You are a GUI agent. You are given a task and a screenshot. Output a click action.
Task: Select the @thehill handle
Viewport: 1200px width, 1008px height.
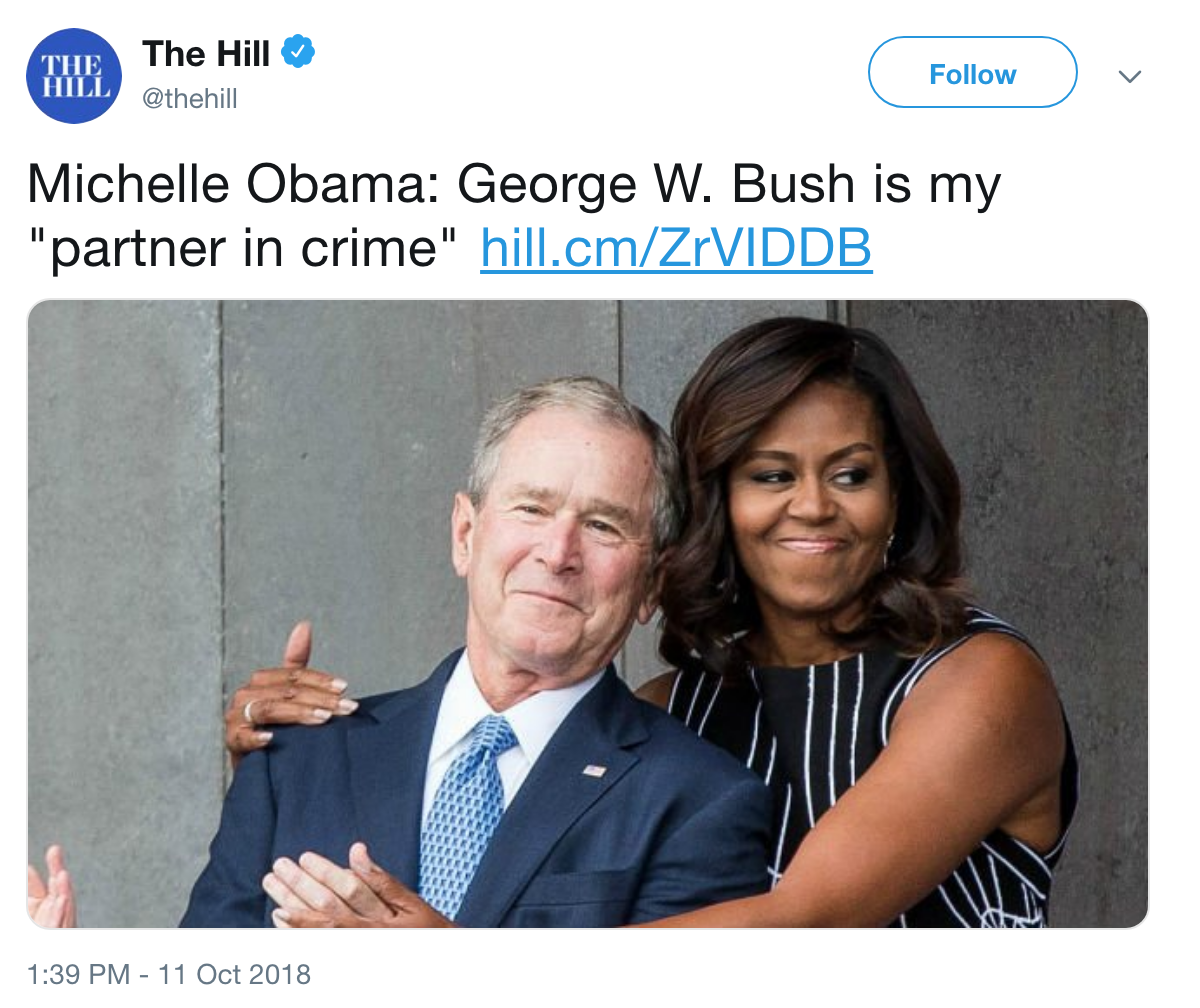click(x=190, y=99)
